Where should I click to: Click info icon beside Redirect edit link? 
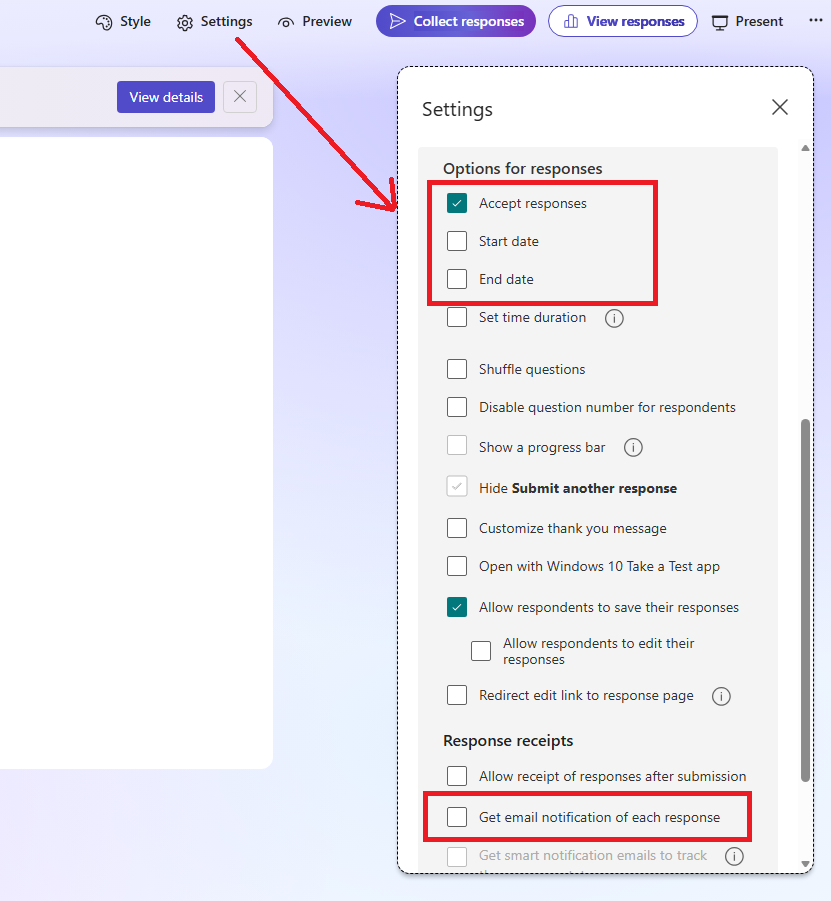click(721, 696)
